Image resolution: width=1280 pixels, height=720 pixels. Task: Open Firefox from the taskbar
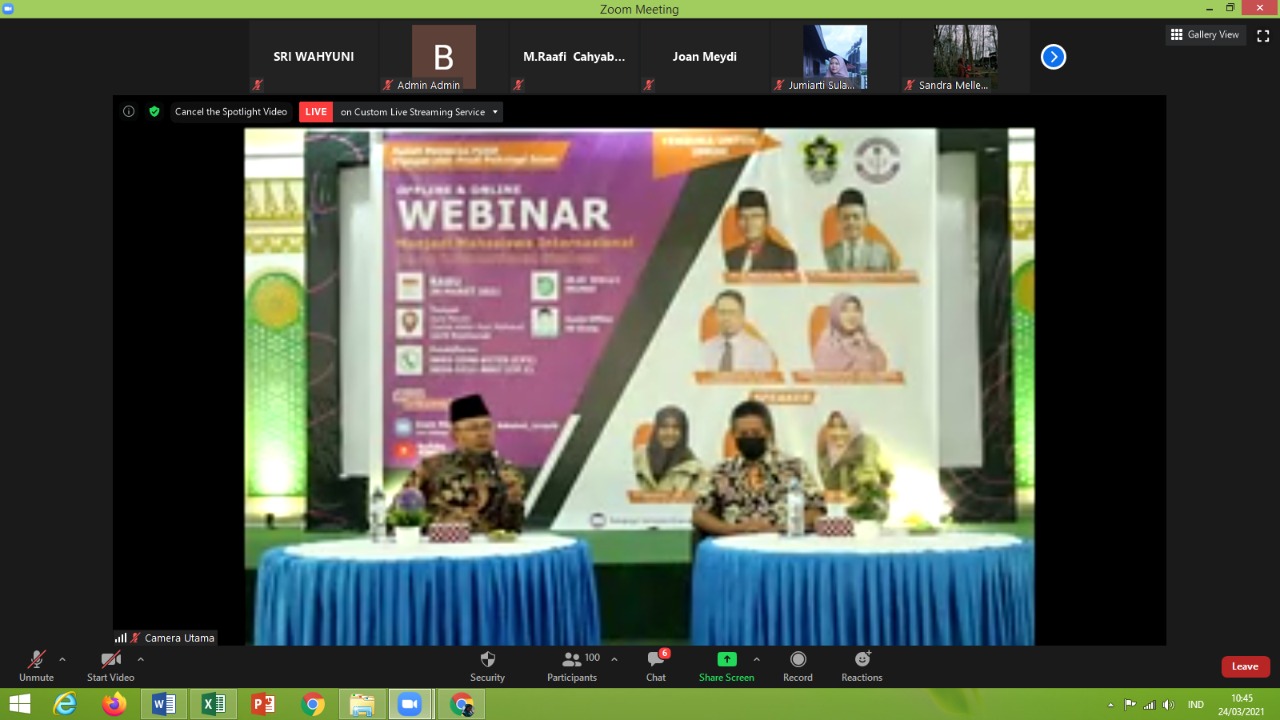pyautogui.click(x=114, y=704)
